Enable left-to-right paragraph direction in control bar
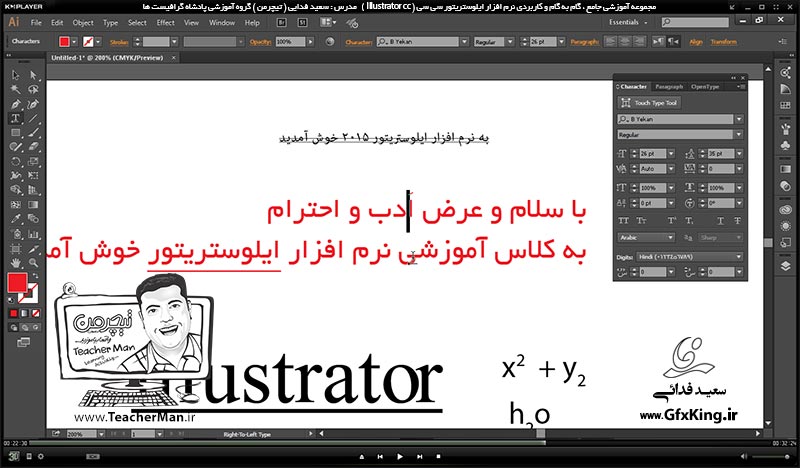The height and width of the screenshot is (468, 800). point(658,42)
